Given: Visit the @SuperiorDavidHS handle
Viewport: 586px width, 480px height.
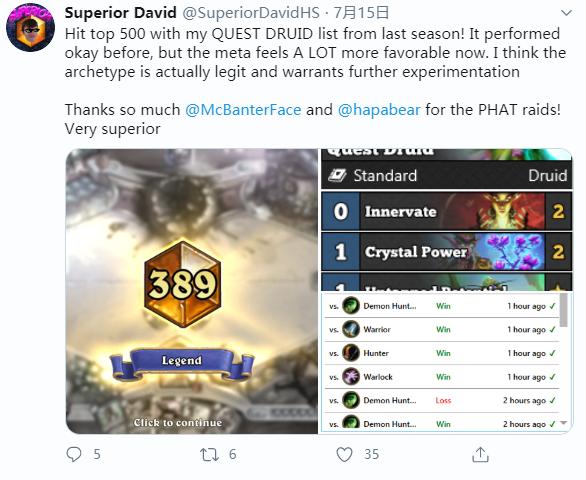Looking at the screenshot, I should (251, 13).
